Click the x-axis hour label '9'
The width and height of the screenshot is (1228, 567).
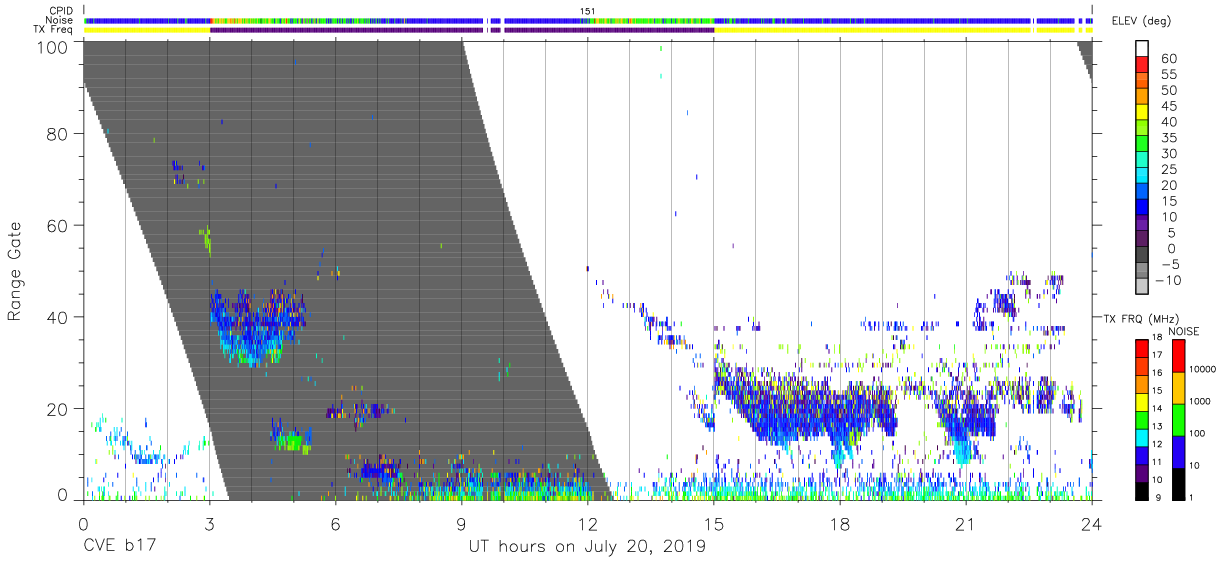461,524
